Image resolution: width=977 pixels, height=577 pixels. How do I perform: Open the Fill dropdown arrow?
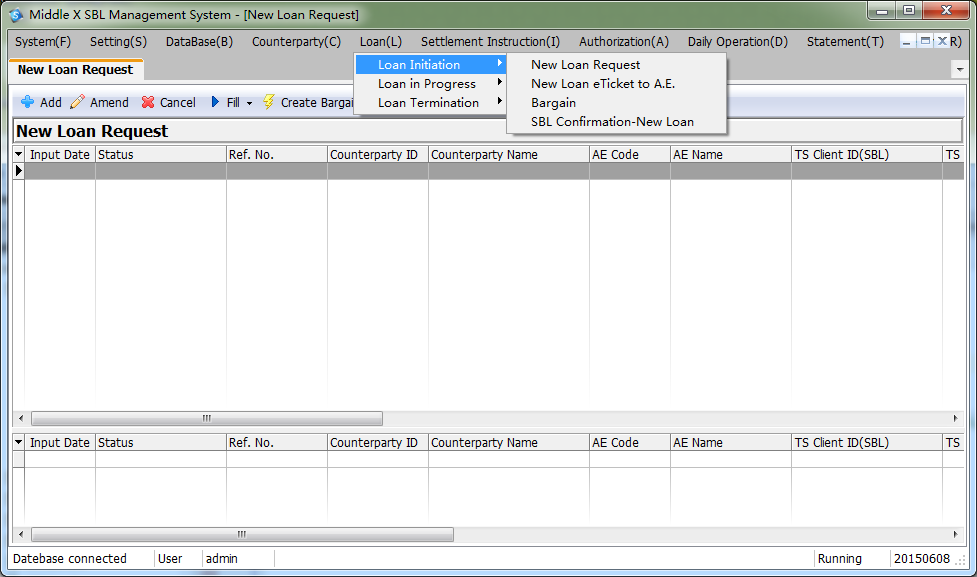pos(249,103)
